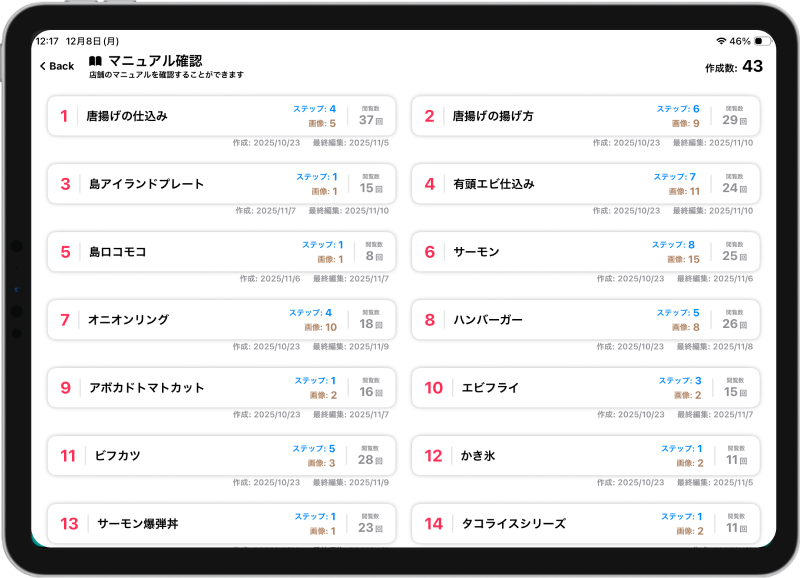Open the 有頭エビ仕込み manual
The height and width of the screenshot is (578, 800).
(x=585, y=184)
